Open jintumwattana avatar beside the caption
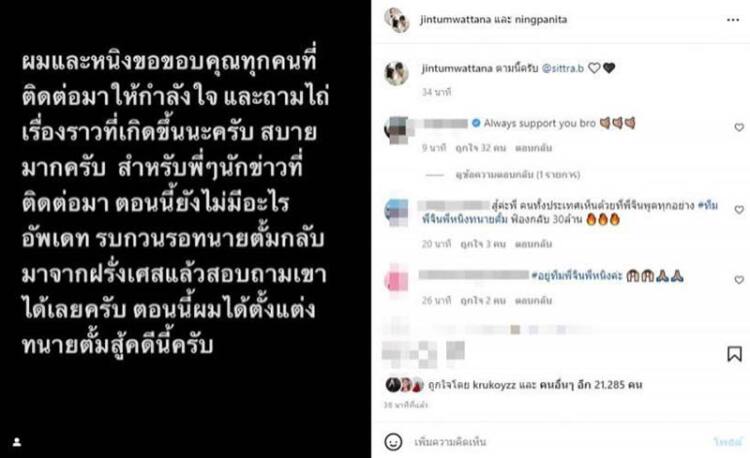The height and width of the screenshot is (458, 750). point(396,73)
